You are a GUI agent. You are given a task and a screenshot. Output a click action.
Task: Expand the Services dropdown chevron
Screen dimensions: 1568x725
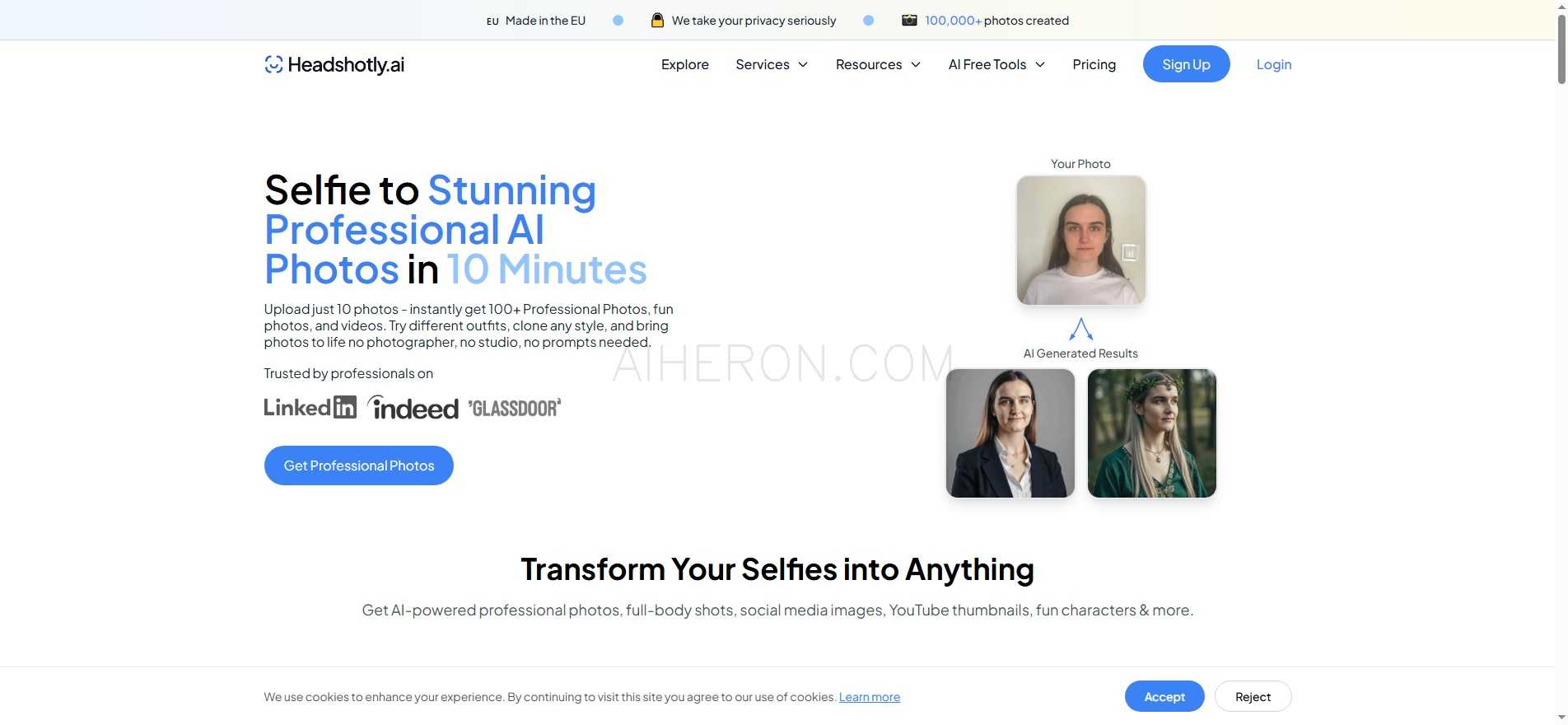(x=803, y=64)
